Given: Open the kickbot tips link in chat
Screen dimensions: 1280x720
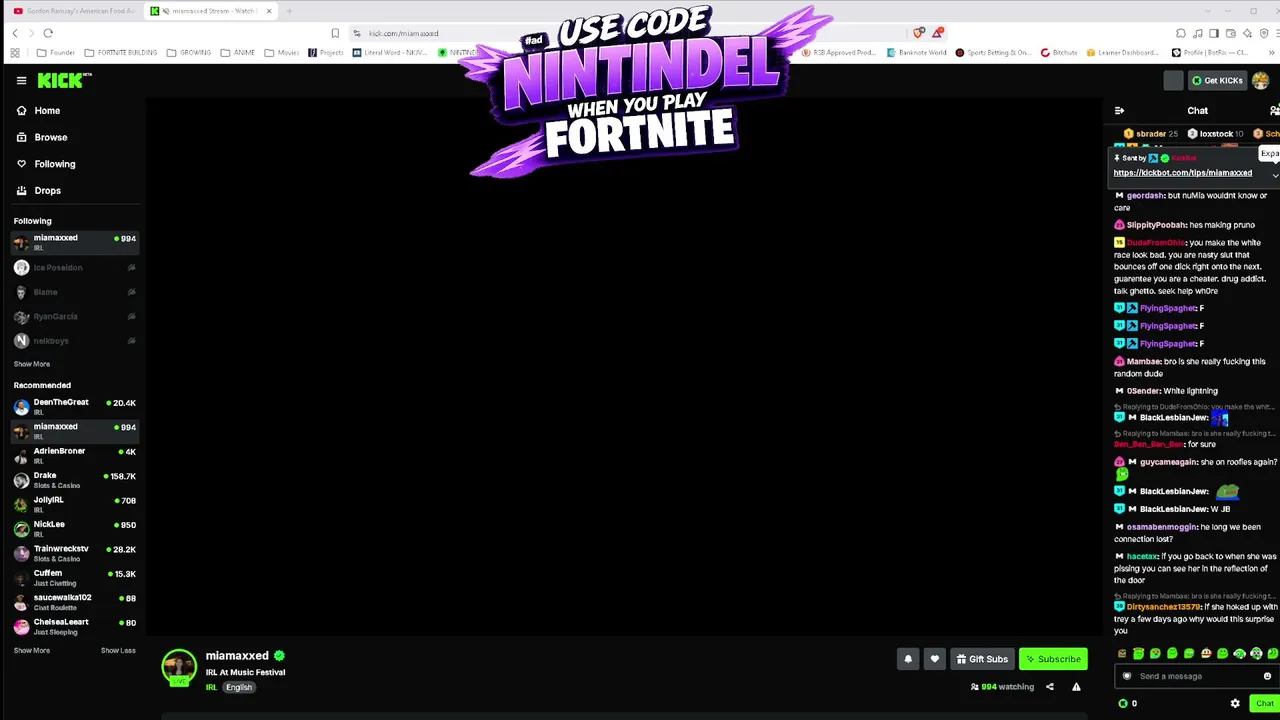Looking at the screenshot, I should tap(1182, 173).
